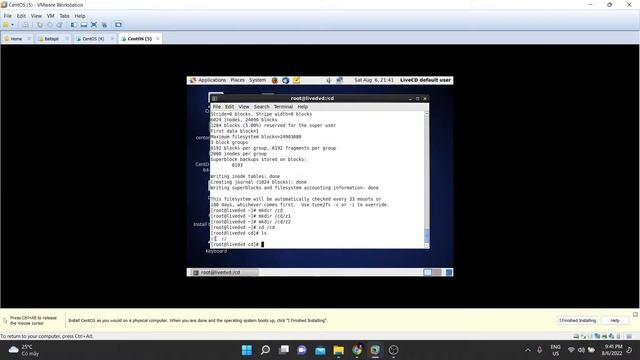Image resolution: width=640 pixels, height=360 pixels.
Task: Enter full screen mode icon
Action: tap(94, 25)
